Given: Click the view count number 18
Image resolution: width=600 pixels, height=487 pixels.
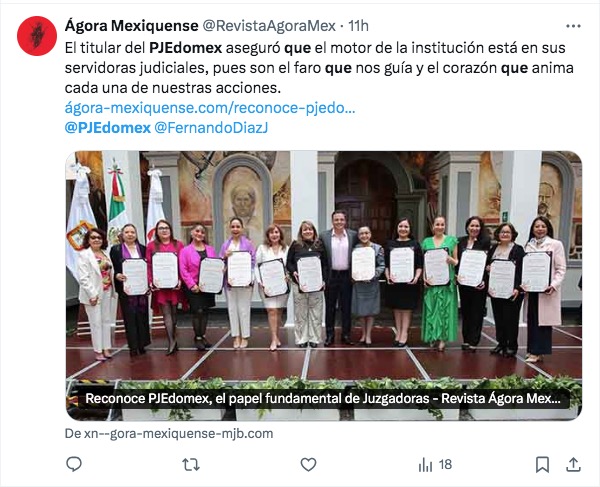Looking at the screenshot, I should click(x=445, y=464).
